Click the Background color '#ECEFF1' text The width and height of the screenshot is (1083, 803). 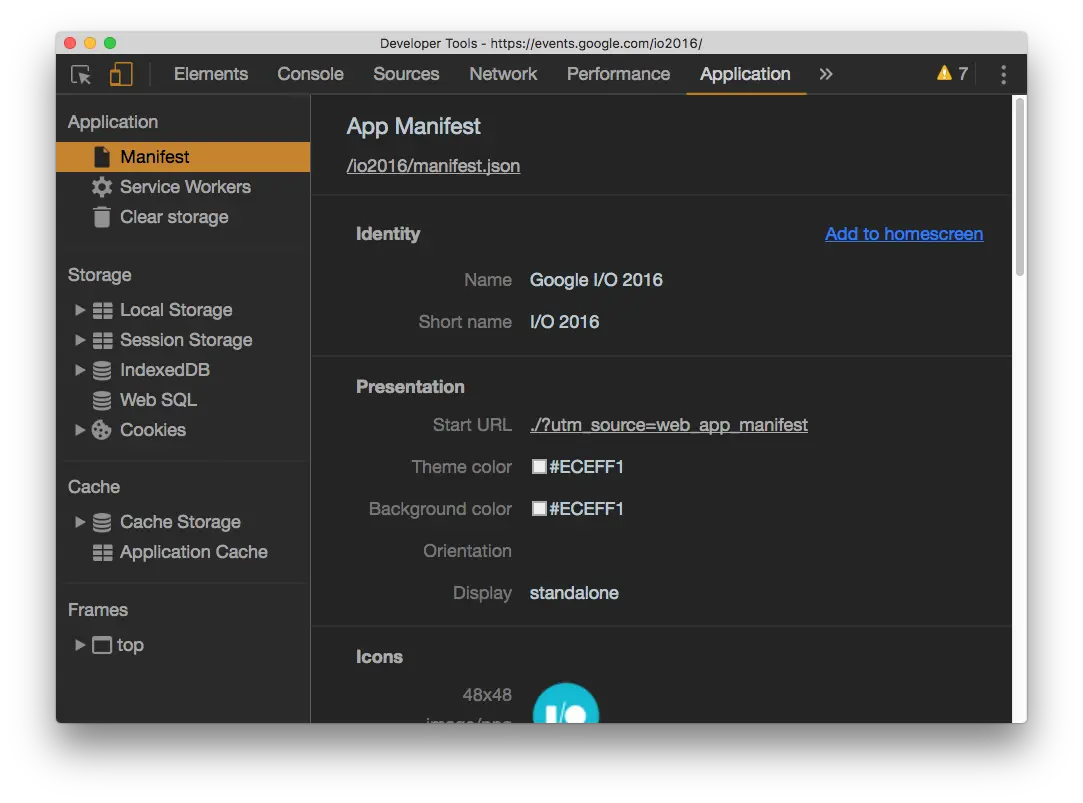point(586,509)
